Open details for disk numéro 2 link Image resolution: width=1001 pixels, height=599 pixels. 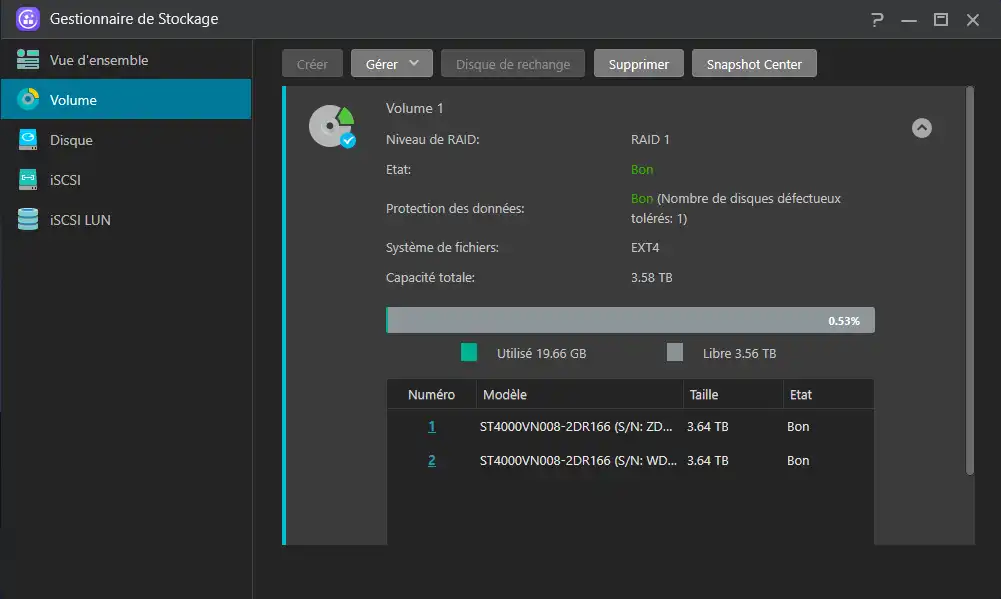point(431,461)
